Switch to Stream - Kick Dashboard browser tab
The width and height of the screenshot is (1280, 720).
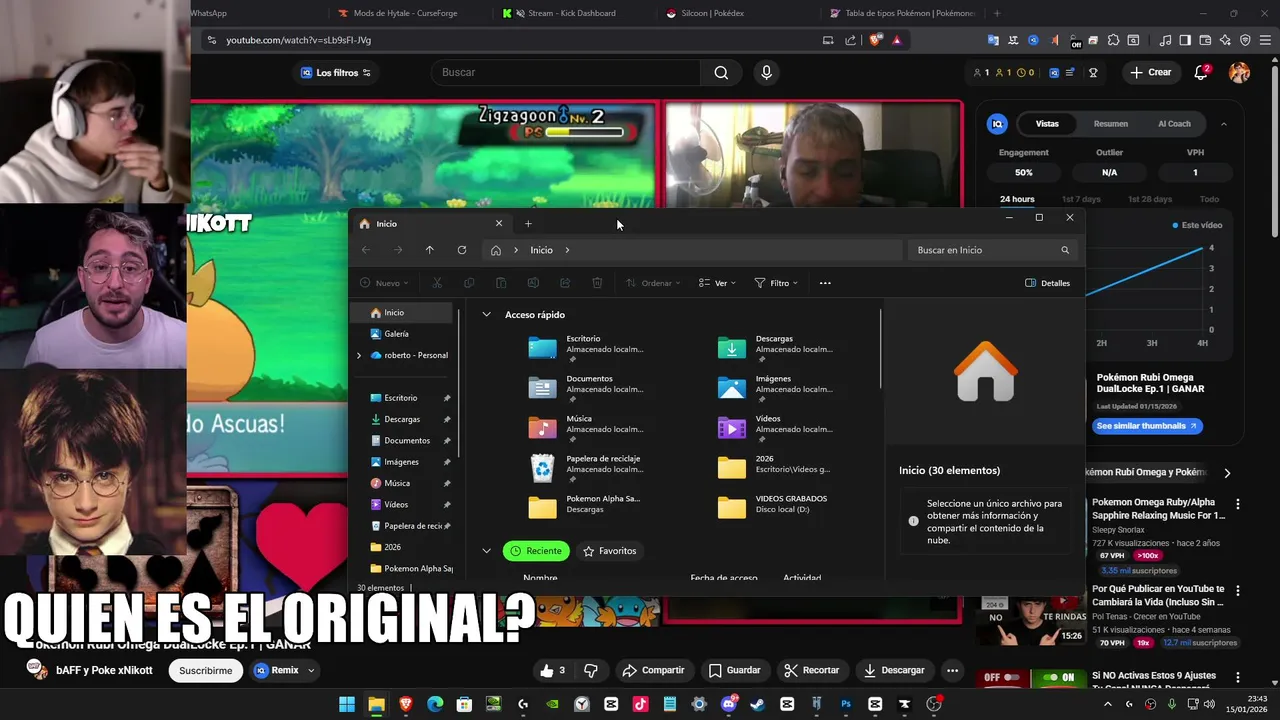[x=572, y=13]
